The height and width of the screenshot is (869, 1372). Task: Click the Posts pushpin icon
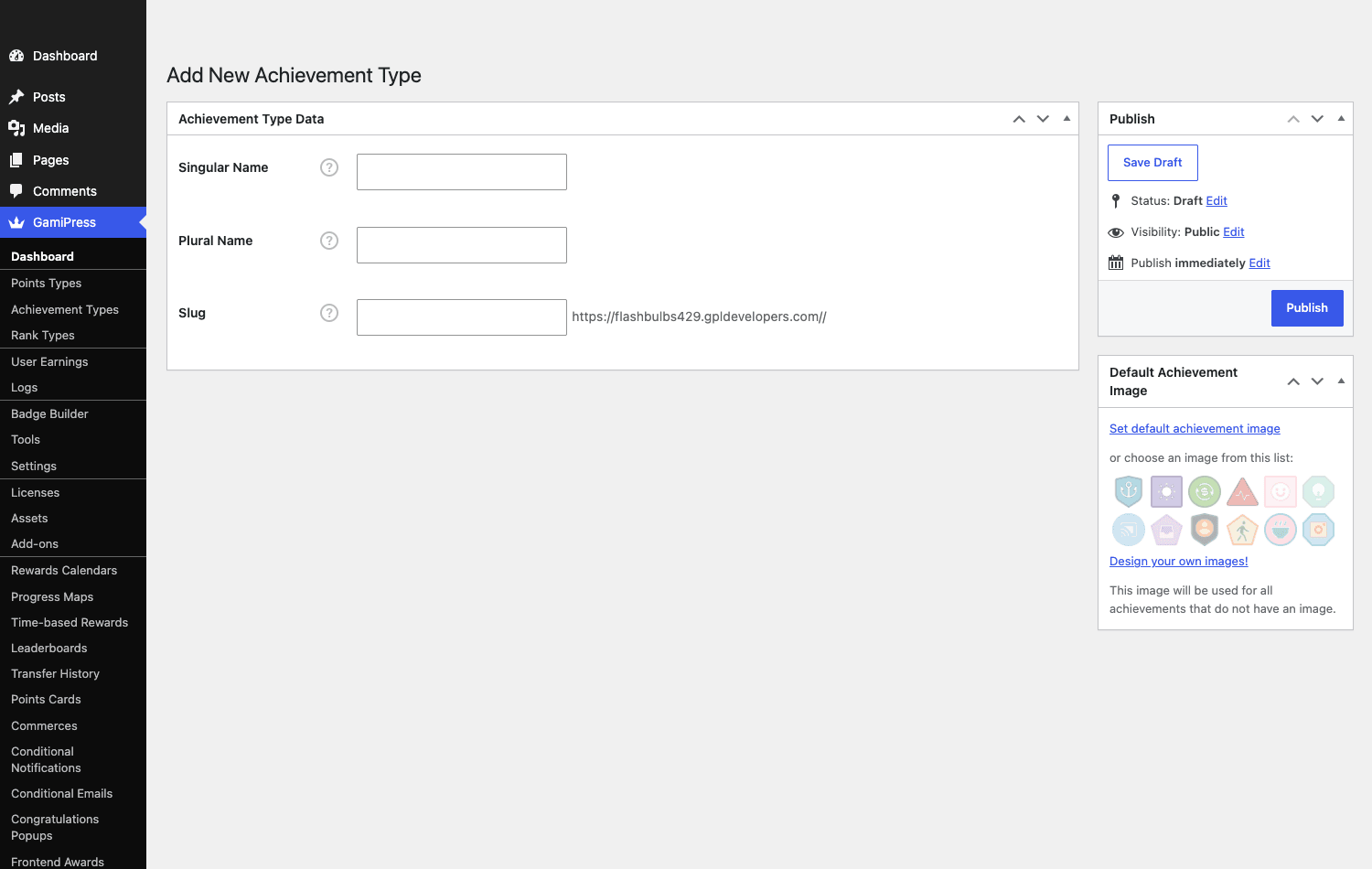16,97
